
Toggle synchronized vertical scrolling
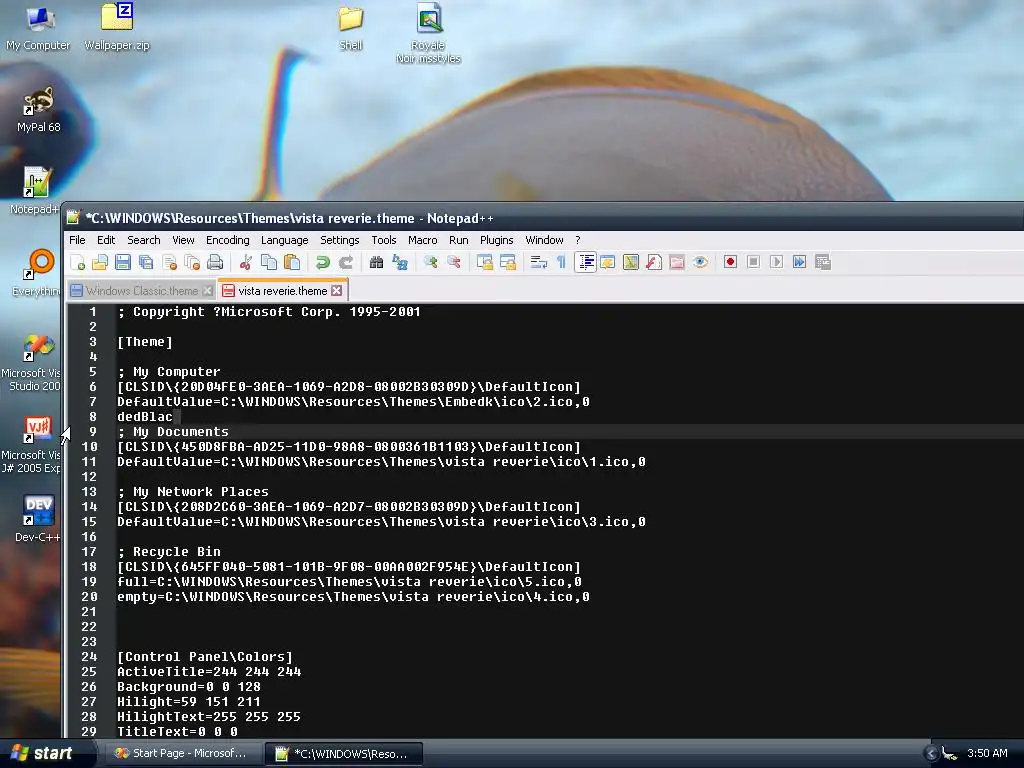[485, 263]
